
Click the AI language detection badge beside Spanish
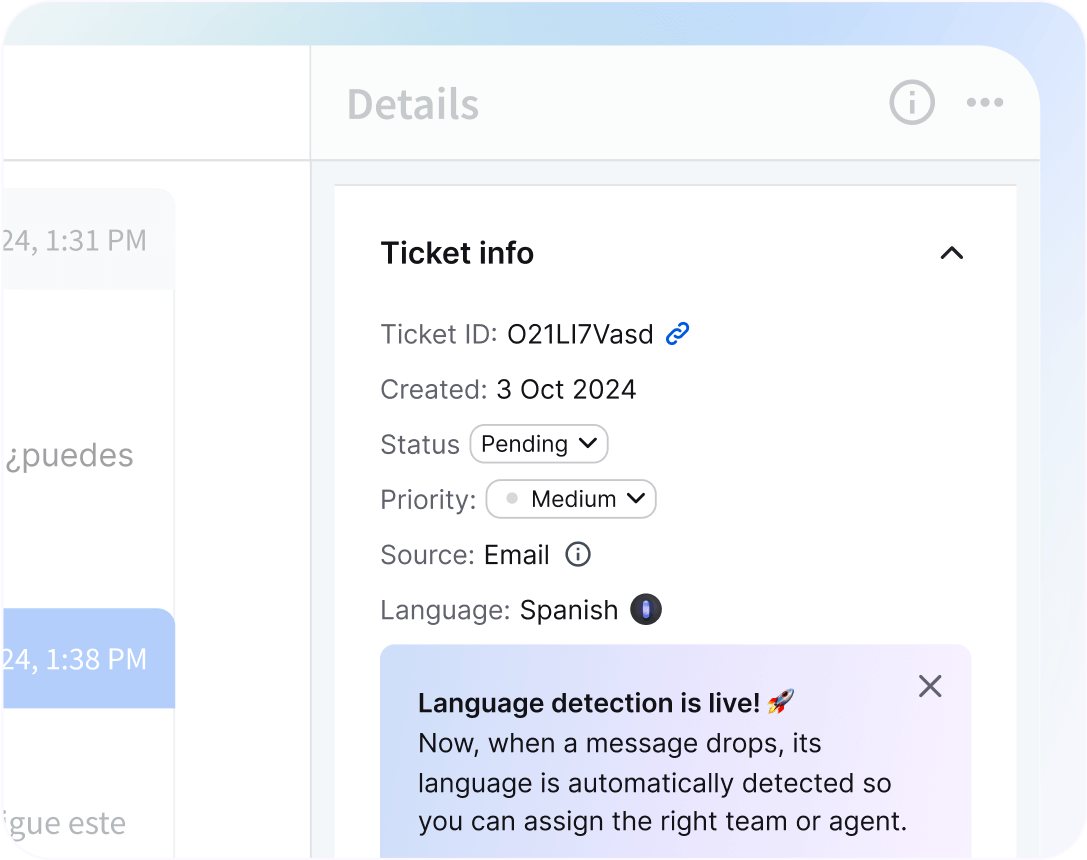pos(645,609)
